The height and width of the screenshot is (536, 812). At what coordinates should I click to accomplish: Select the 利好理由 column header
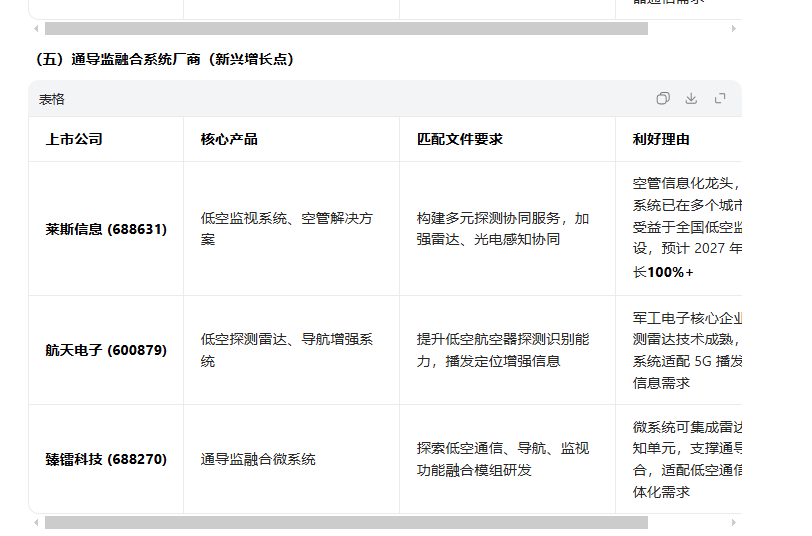[x=679, y=139]
